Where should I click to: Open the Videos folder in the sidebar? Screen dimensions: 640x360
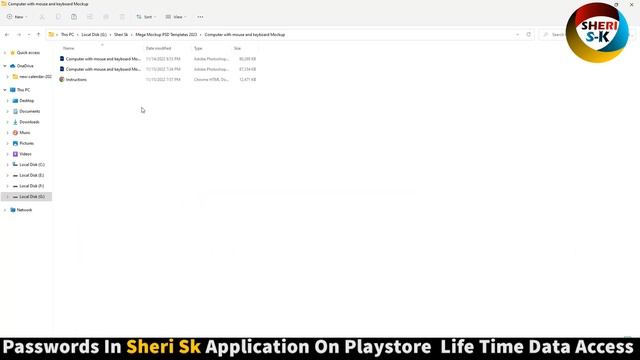(22, 154)
